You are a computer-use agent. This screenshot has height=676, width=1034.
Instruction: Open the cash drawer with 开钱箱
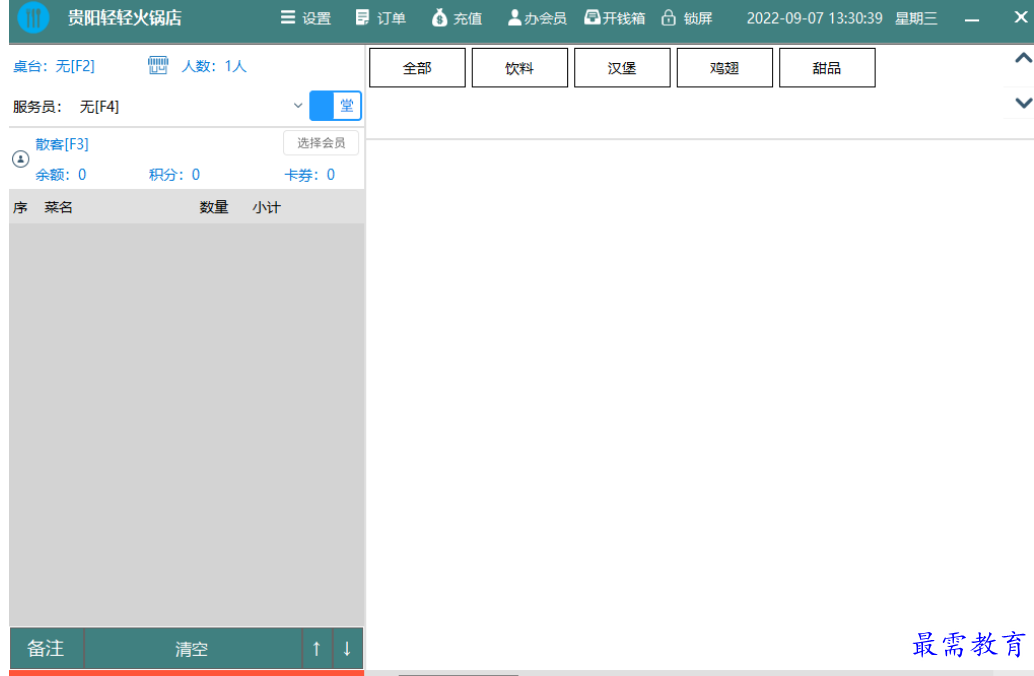pos(615,18)
